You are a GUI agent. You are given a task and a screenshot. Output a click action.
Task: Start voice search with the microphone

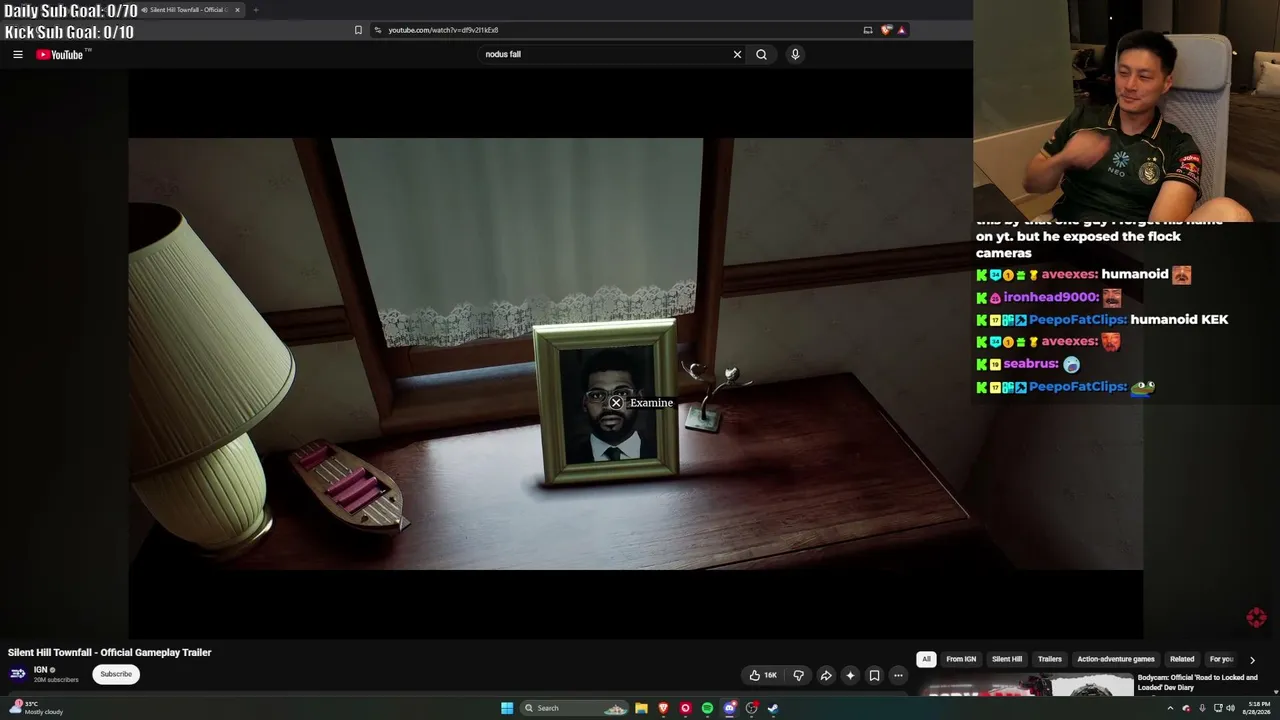795,55
